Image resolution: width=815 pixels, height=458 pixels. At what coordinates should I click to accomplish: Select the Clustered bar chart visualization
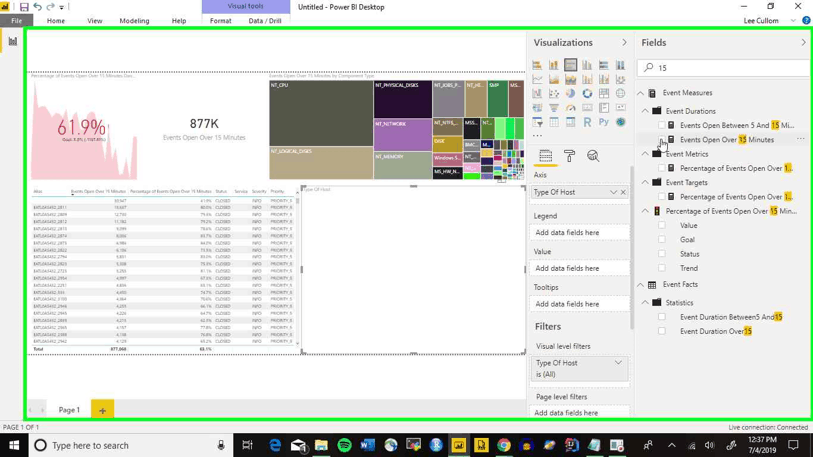tap(570, 65)
